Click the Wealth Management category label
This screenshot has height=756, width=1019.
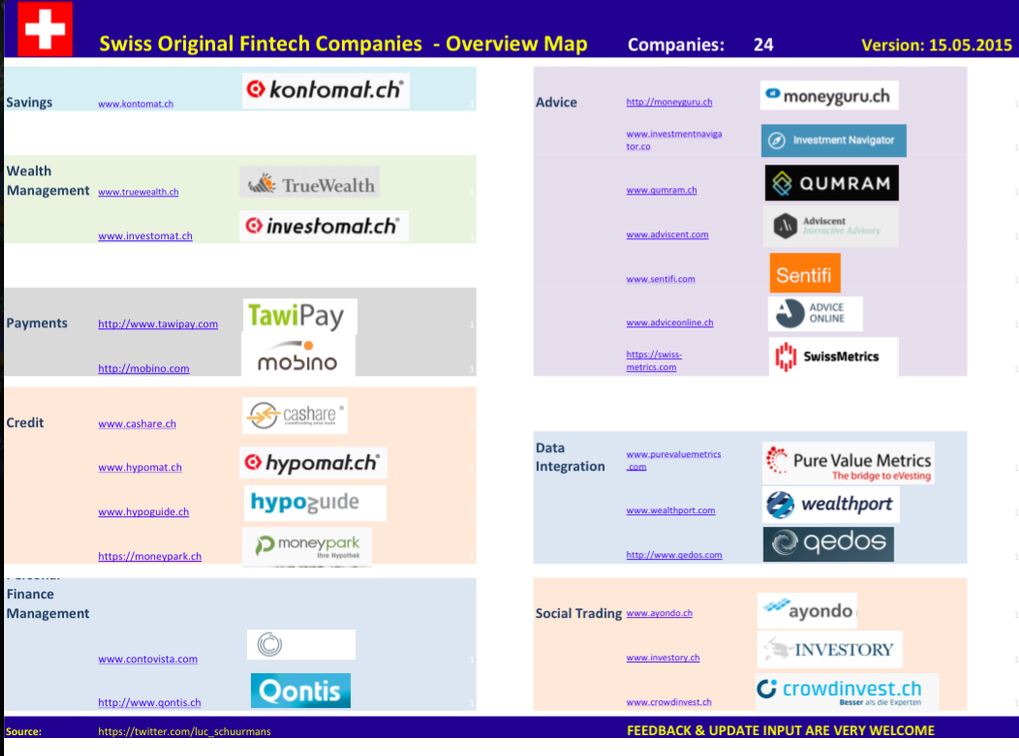click(x=48, y=181)
